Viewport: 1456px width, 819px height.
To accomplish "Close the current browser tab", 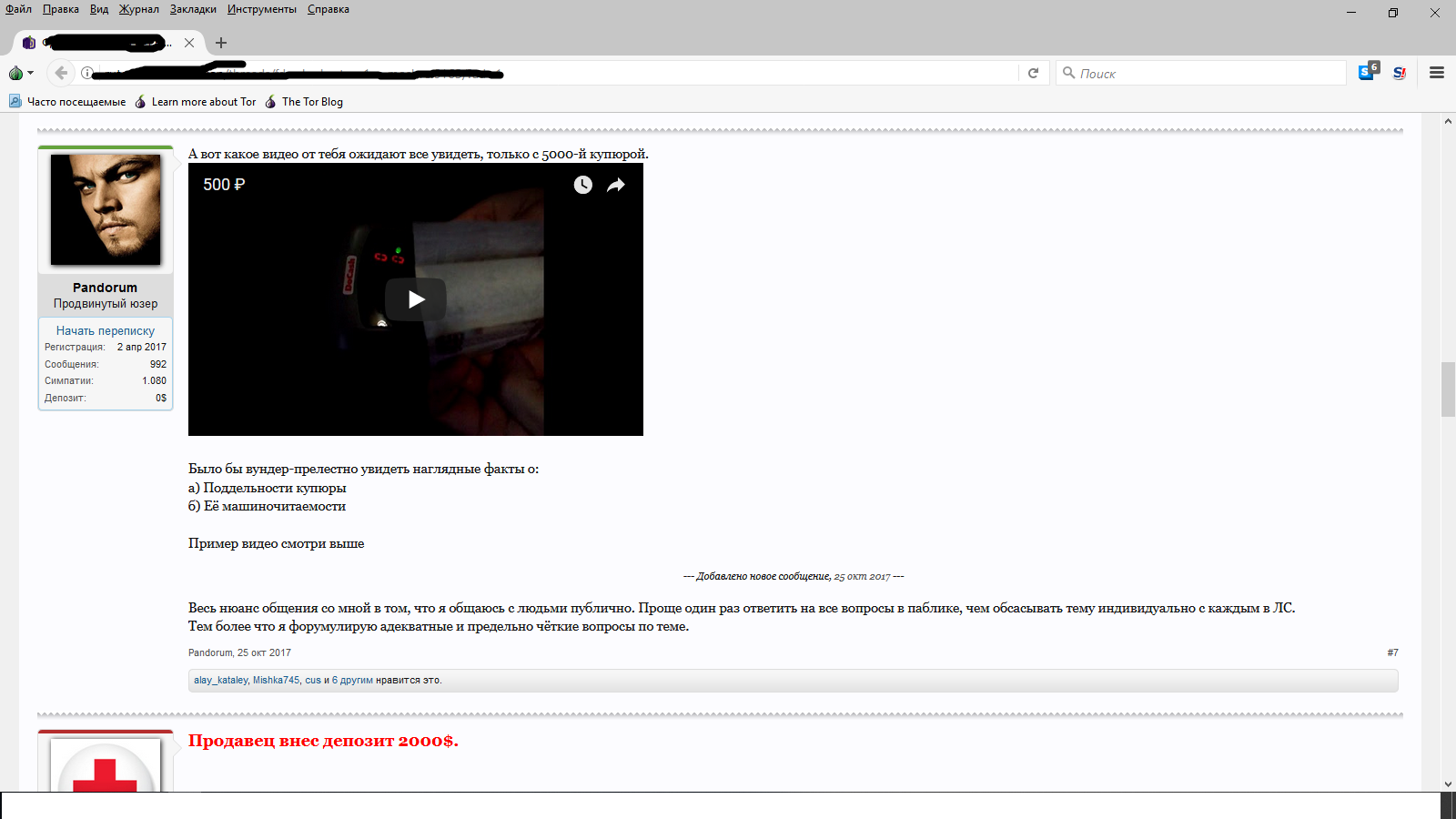I will click(189, 43).
